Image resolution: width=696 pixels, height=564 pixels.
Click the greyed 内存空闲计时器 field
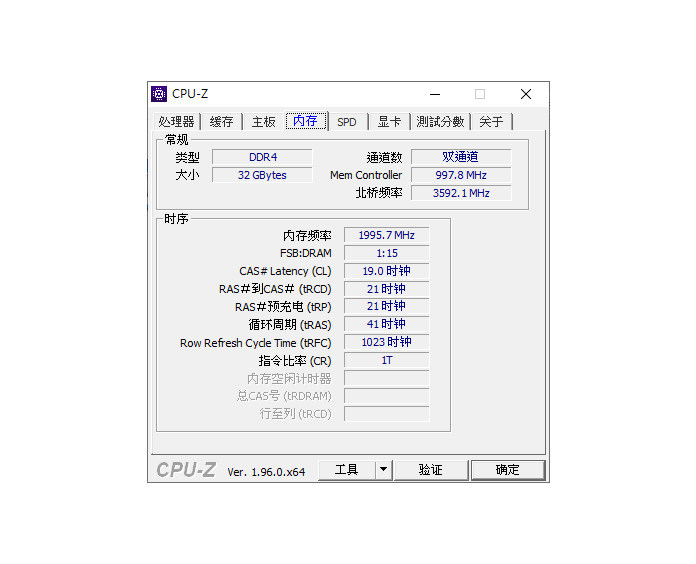coord(387,378)
